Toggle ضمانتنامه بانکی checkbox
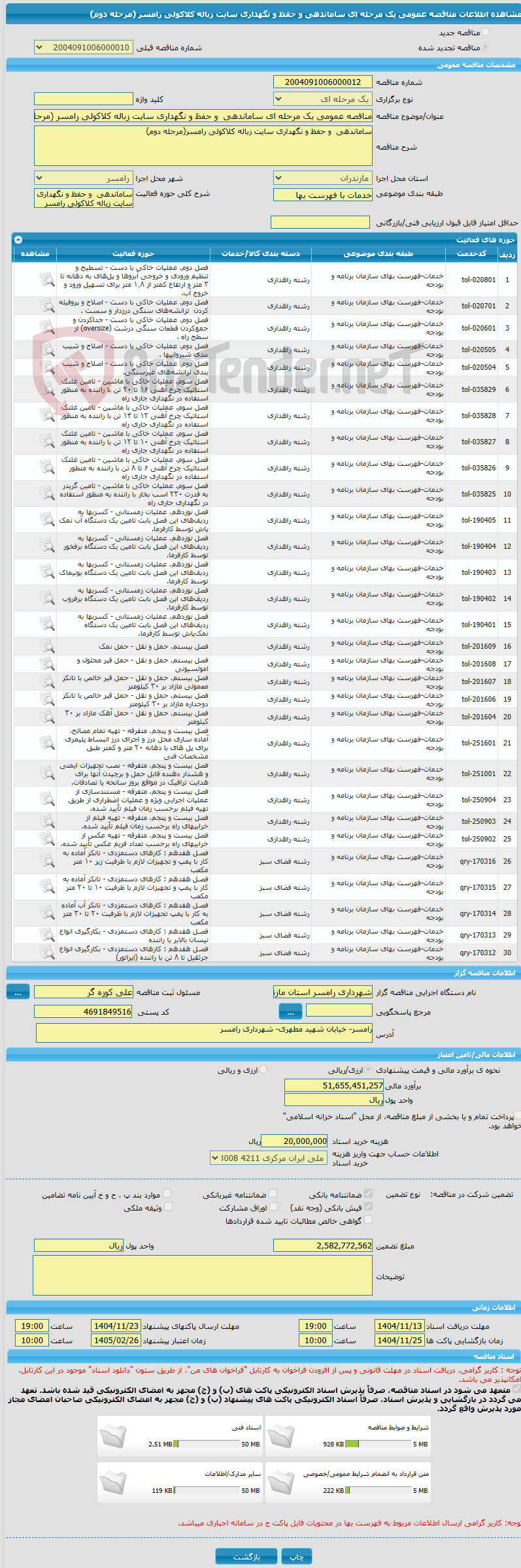 368,1194
